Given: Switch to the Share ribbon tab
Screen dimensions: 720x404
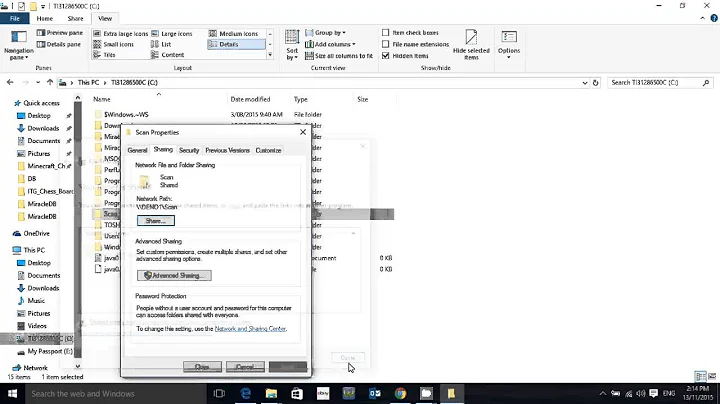Looking at the screenshot, I should click(75, 18).
